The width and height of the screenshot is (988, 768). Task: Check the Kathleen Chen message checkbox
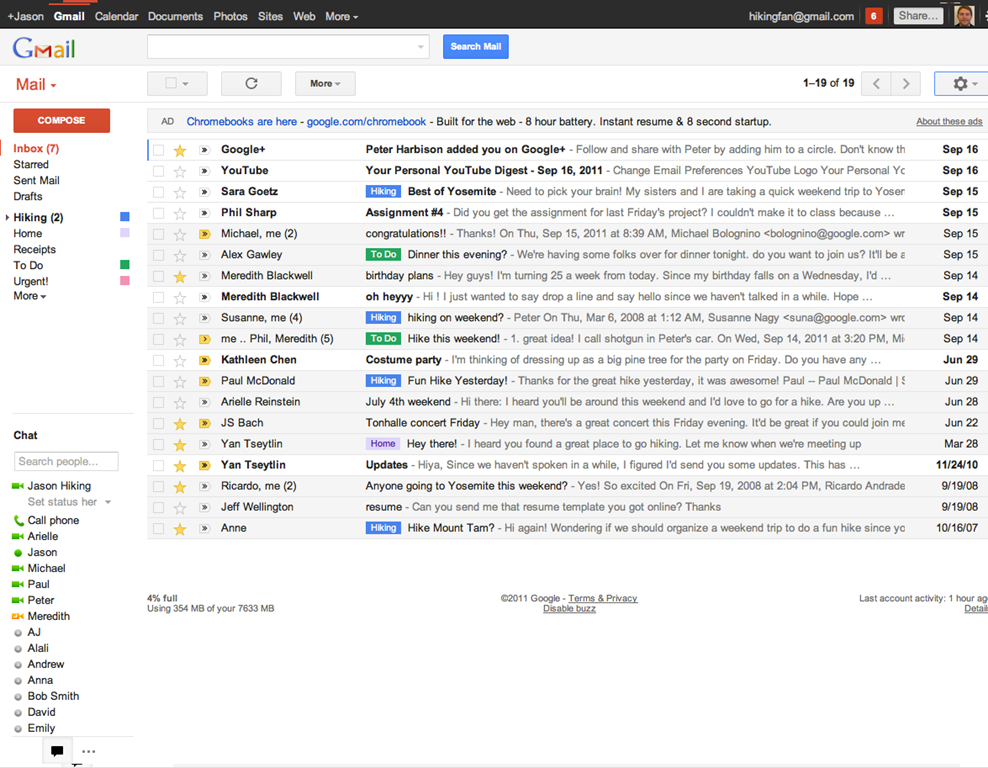[x=158, y=360]
